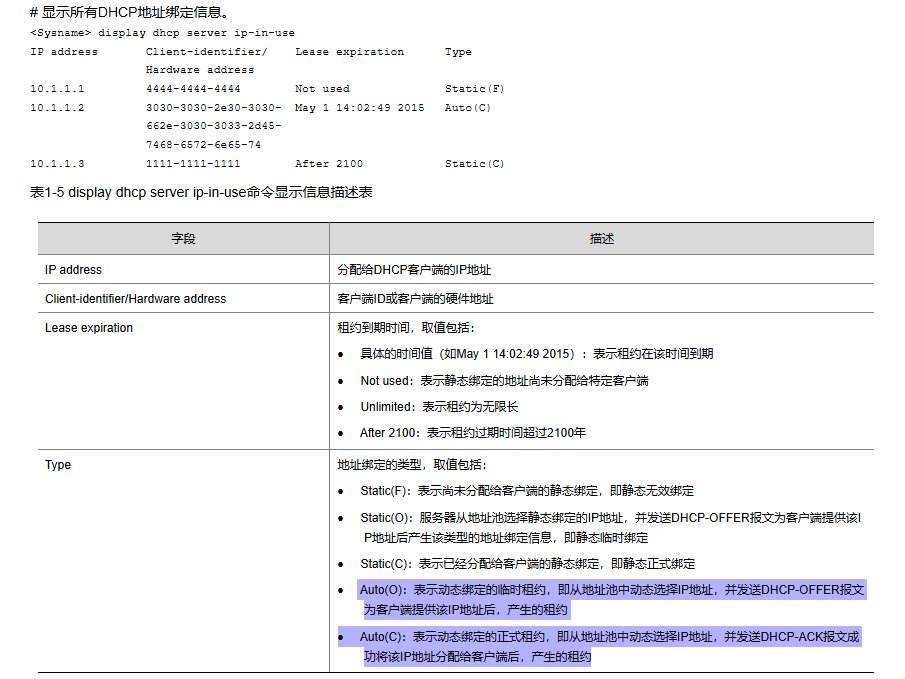Click IP entry 10.1.1.3 in command output

point(57,164)
